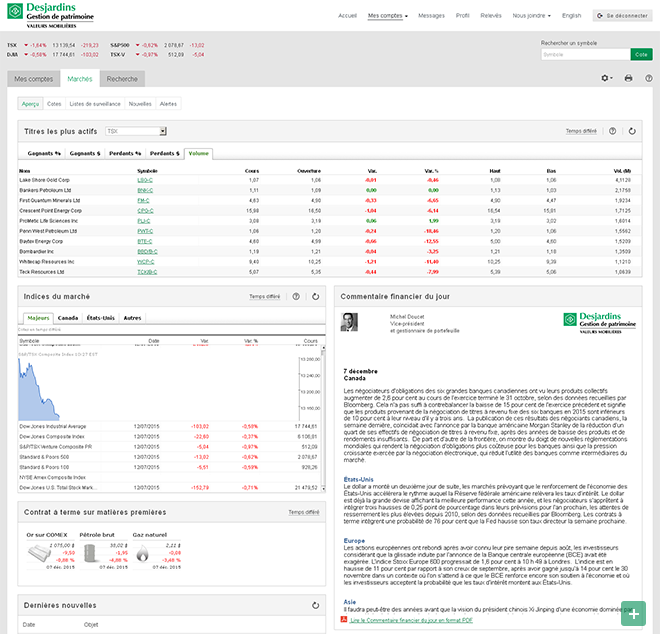Open symbol link for Whitecap Resources Inc
Viewport: 660px width, 634px height.
click(x=145, y=261)
